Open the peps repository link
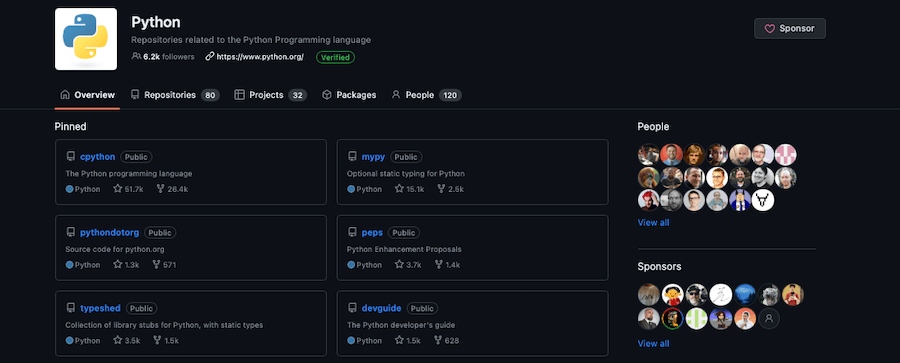 (372, 232)
